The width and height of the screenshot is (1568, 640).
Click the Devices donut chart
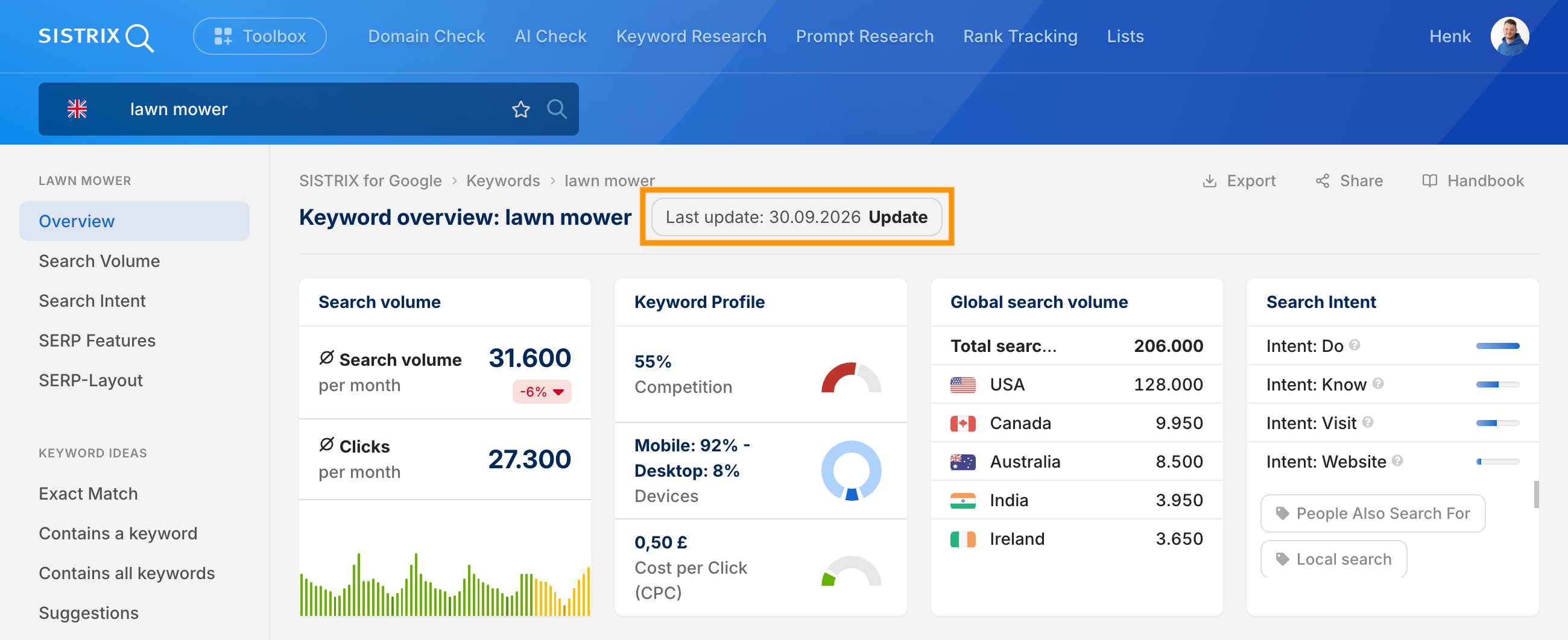(851, 470)
